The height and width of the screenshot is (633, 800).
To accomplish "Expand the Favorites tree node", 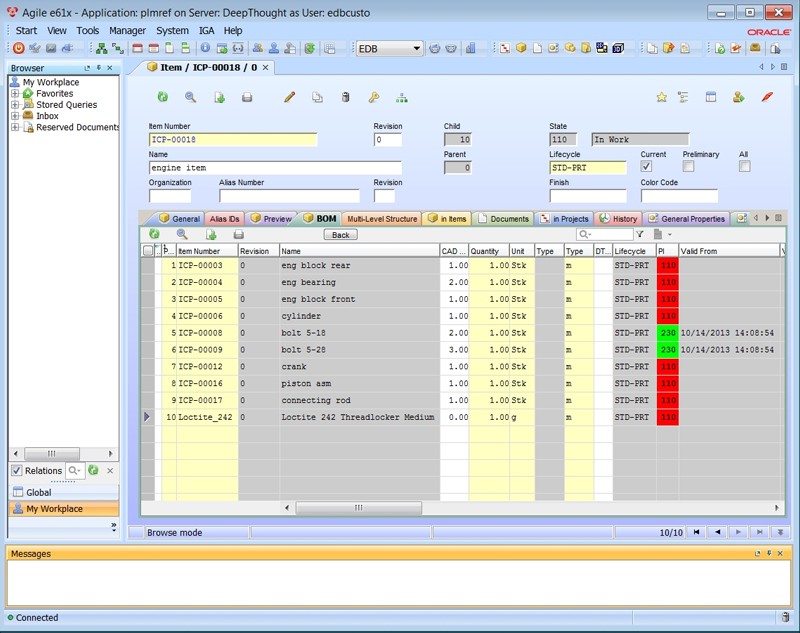I will point(15,93).
